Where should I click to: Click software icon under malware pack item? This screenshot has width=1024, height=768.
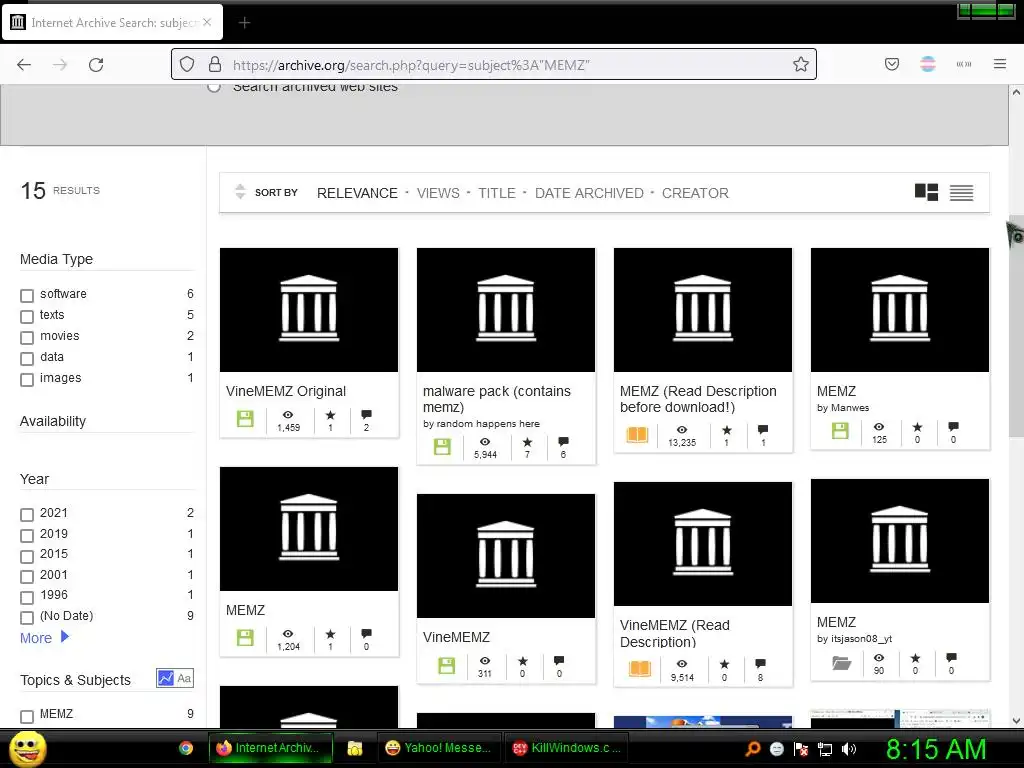click(x=442, y=447)
